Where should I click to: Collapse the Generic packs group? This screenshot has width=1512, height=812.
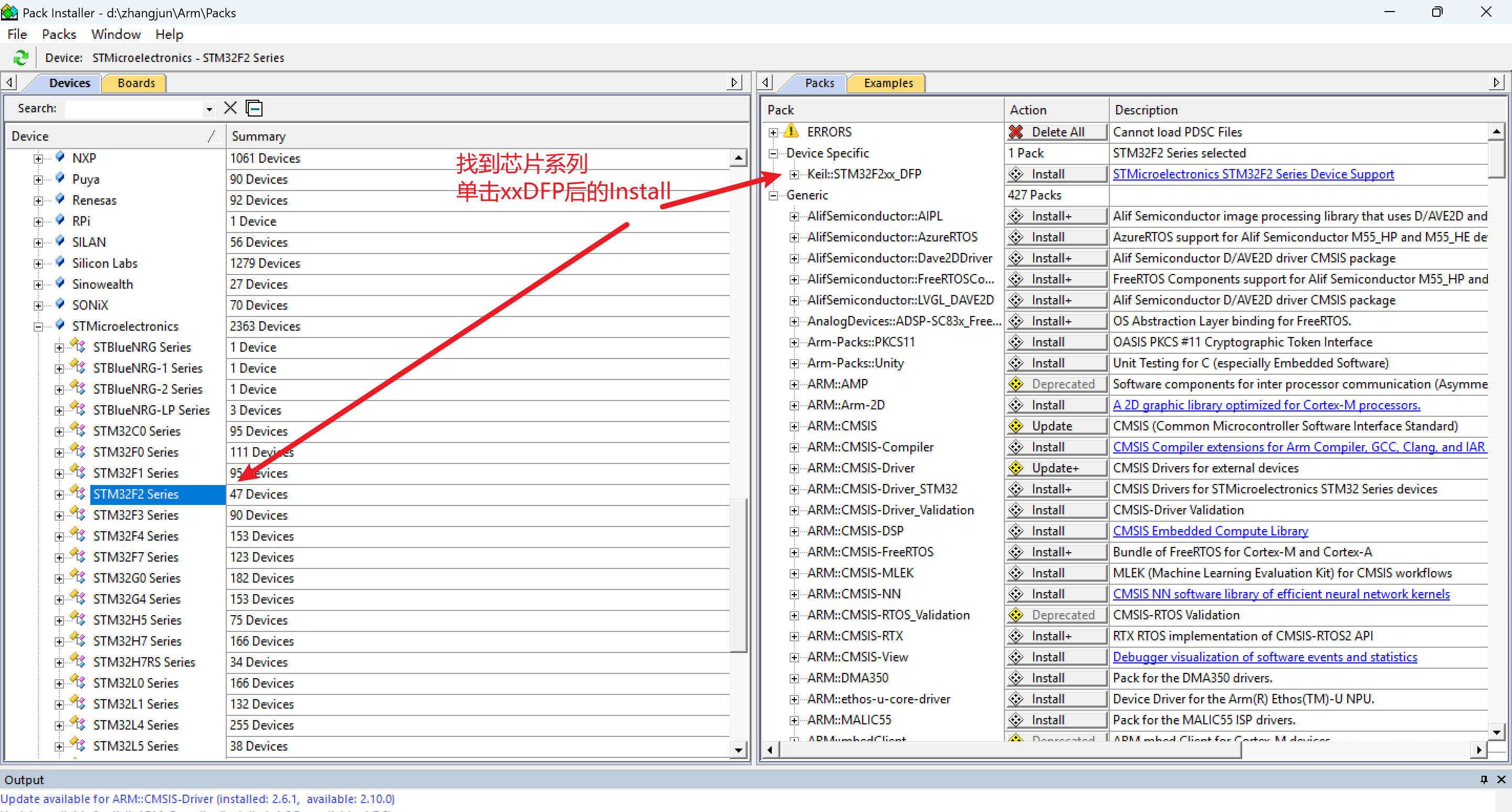[x=773, y=195]
